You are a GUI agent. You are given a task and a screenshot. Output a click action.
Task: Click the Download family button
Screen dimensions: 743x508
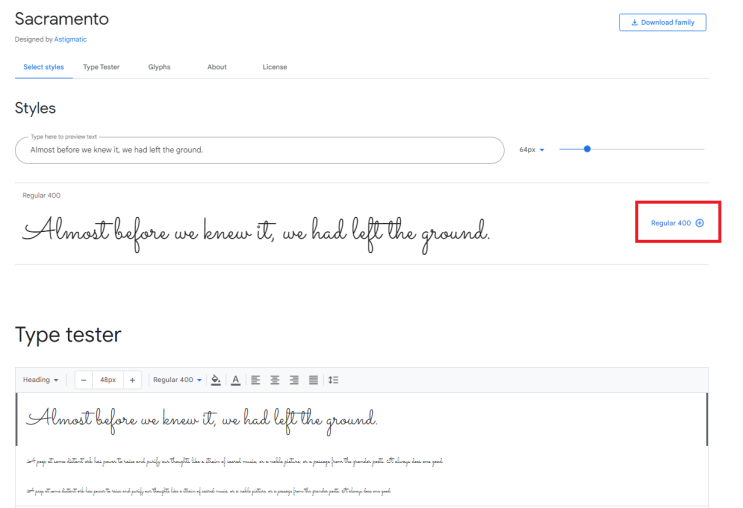click(662, 22)
